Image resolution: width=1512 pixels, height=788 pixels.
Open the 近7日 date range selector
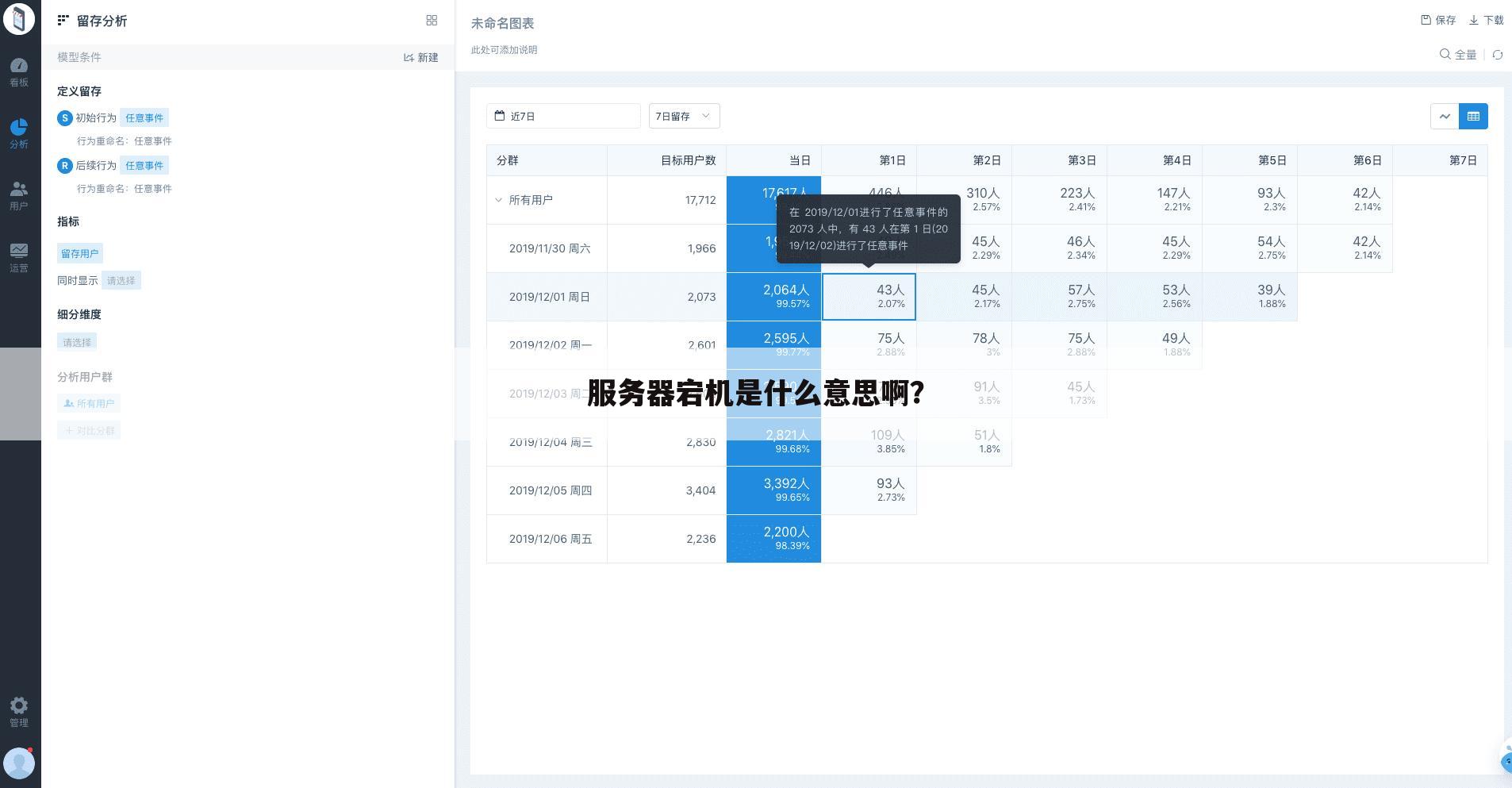(563, 116)
